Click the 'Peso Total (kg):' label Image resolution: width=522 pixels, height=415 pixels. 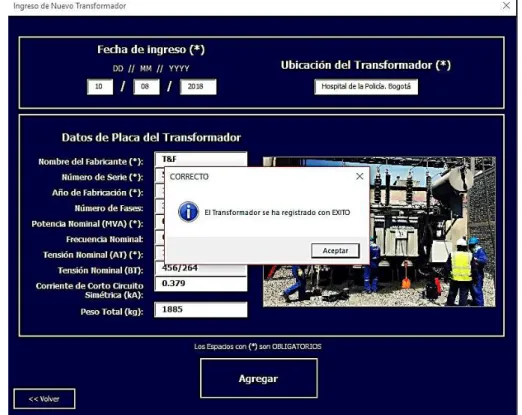click(112, 312)
